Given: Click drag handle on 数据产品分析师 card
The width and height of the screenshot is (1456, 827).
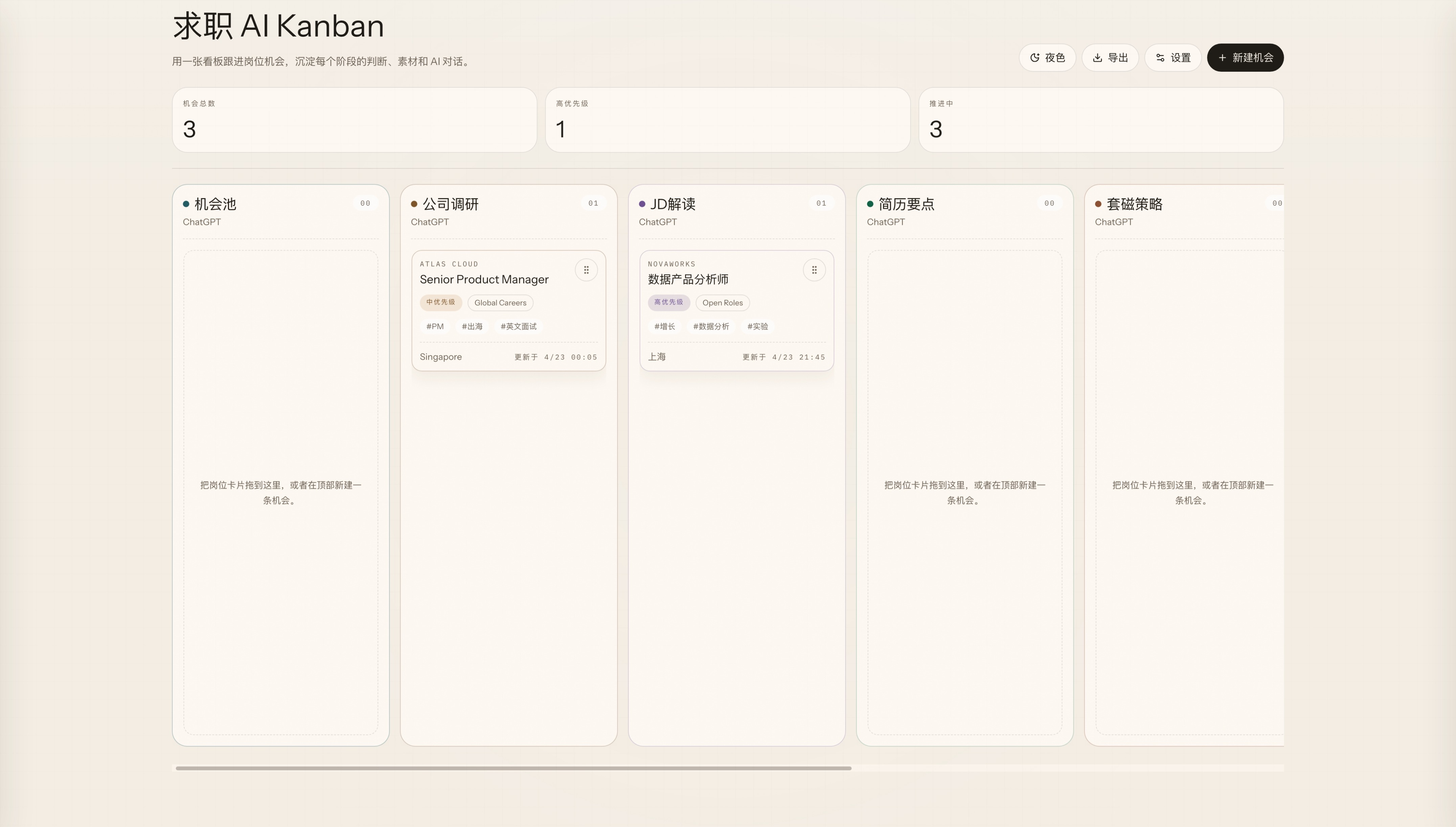Looking at the screenshot, I should (814, 270).
